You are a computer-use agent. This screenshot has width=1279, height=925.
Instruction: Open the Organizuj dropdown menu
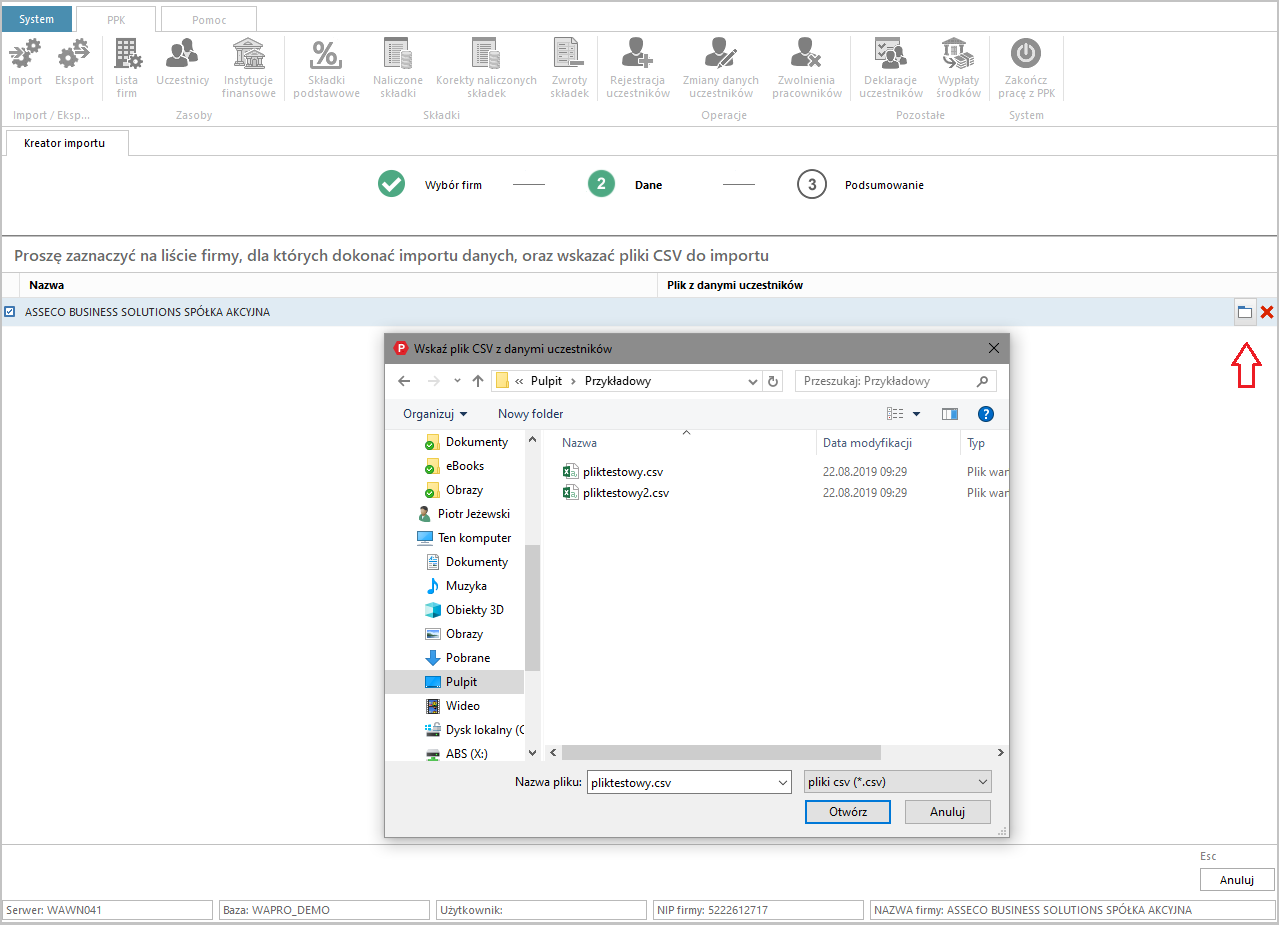coord(435,414)
